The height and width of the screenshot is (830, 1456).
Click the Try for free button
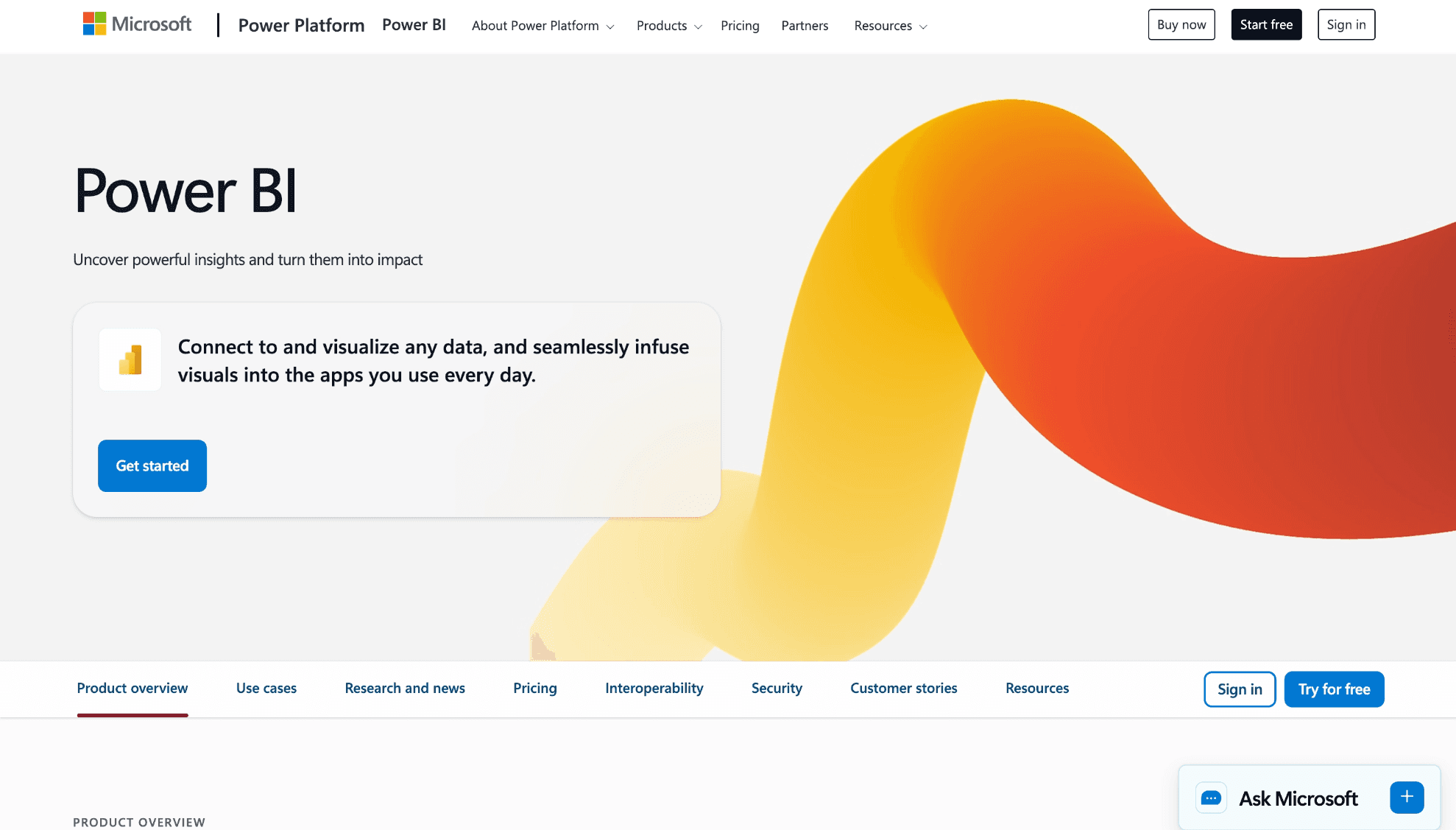1334,689
